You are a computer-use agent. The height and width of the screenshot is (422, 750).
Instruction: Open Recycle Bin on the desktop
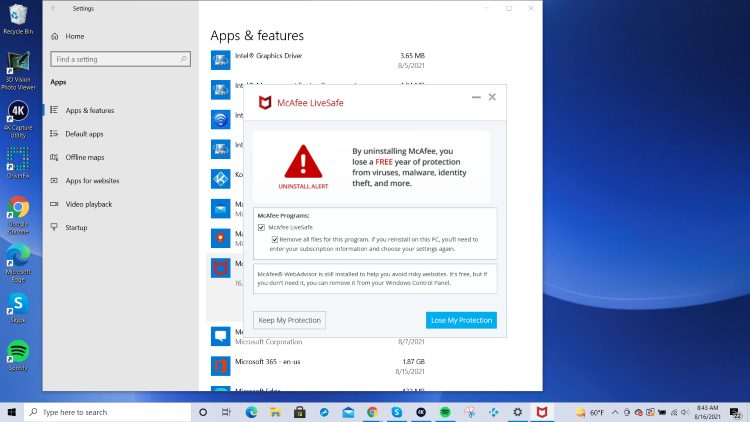18,19
